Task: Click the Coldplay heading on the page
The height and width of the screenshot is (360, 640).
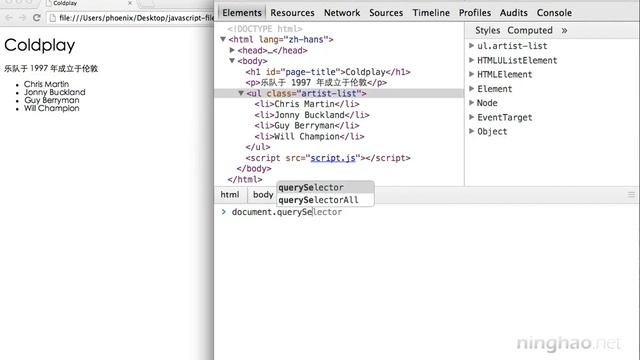Action: coord(40,45)
